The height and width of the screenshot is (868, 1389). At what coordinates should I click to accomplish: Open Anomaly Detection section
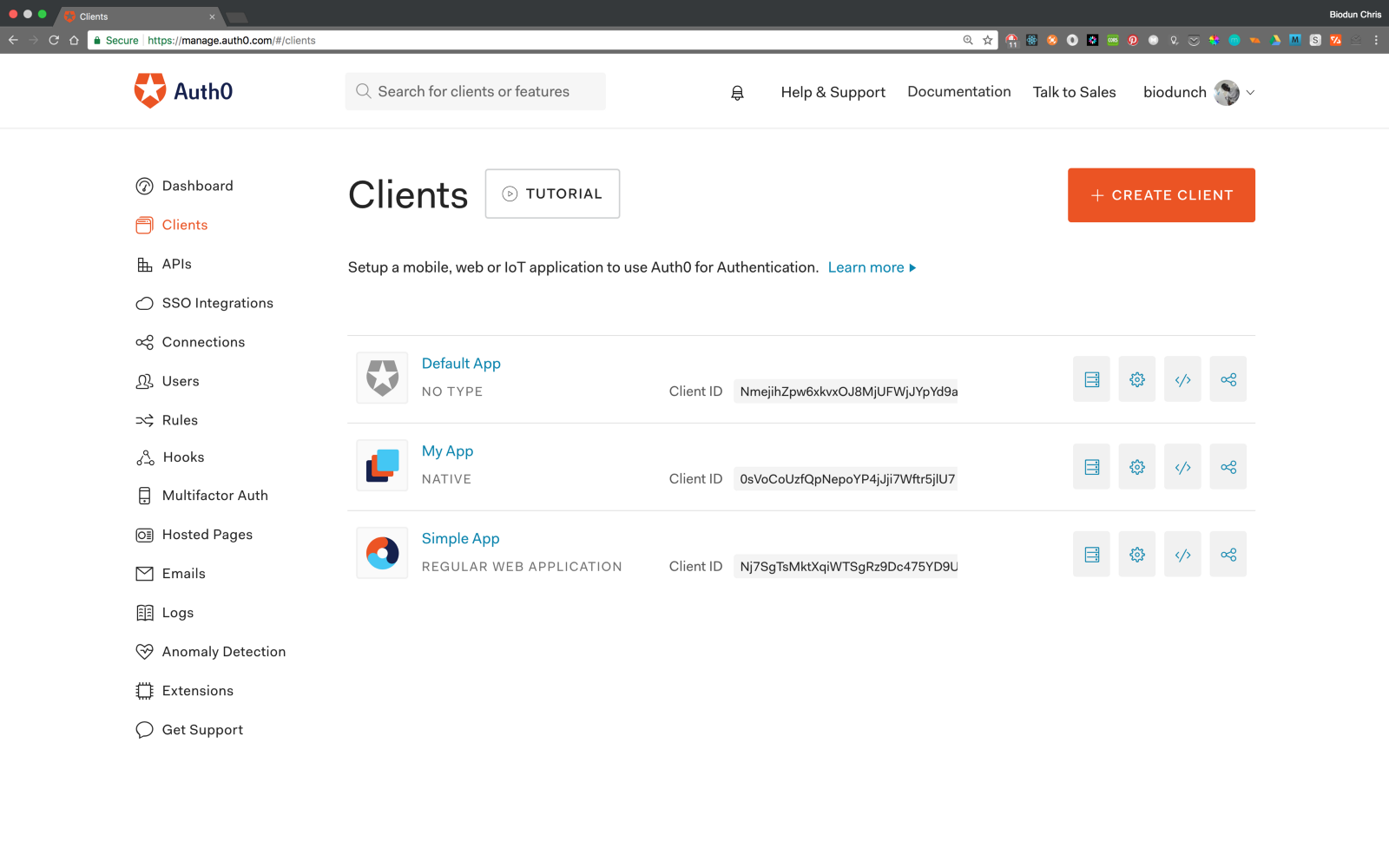pyautogui.click(x=211, y=652)
